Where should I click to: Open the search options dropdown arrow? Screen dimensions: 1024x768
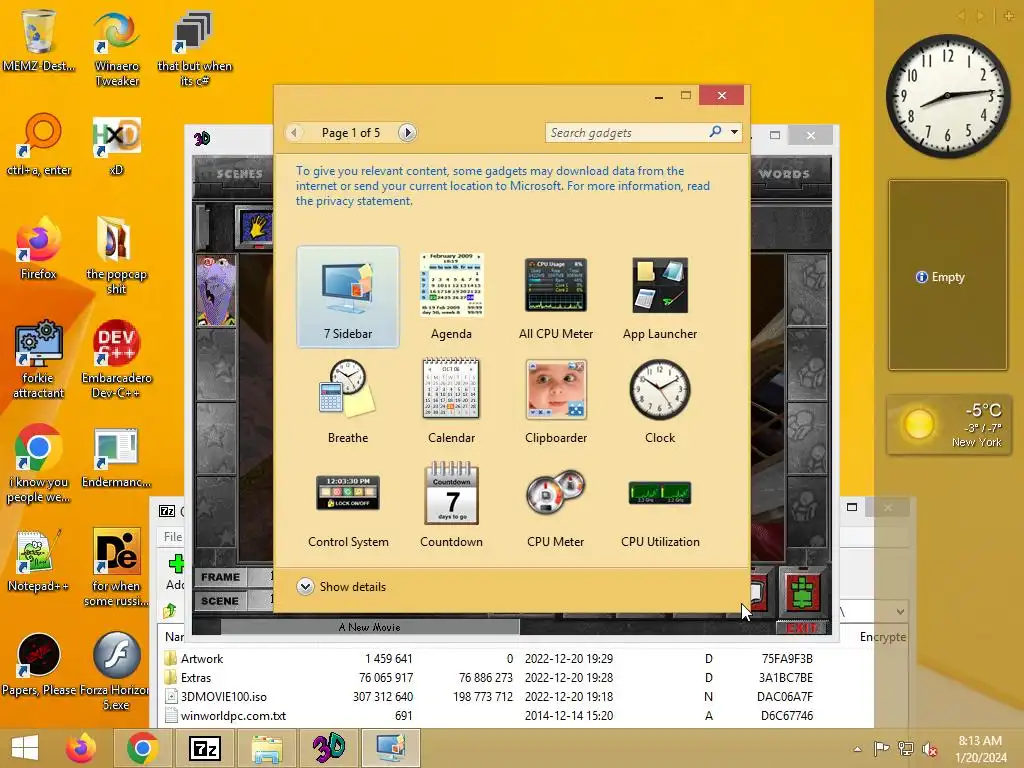pyautogui.click(x=735, y=132)
